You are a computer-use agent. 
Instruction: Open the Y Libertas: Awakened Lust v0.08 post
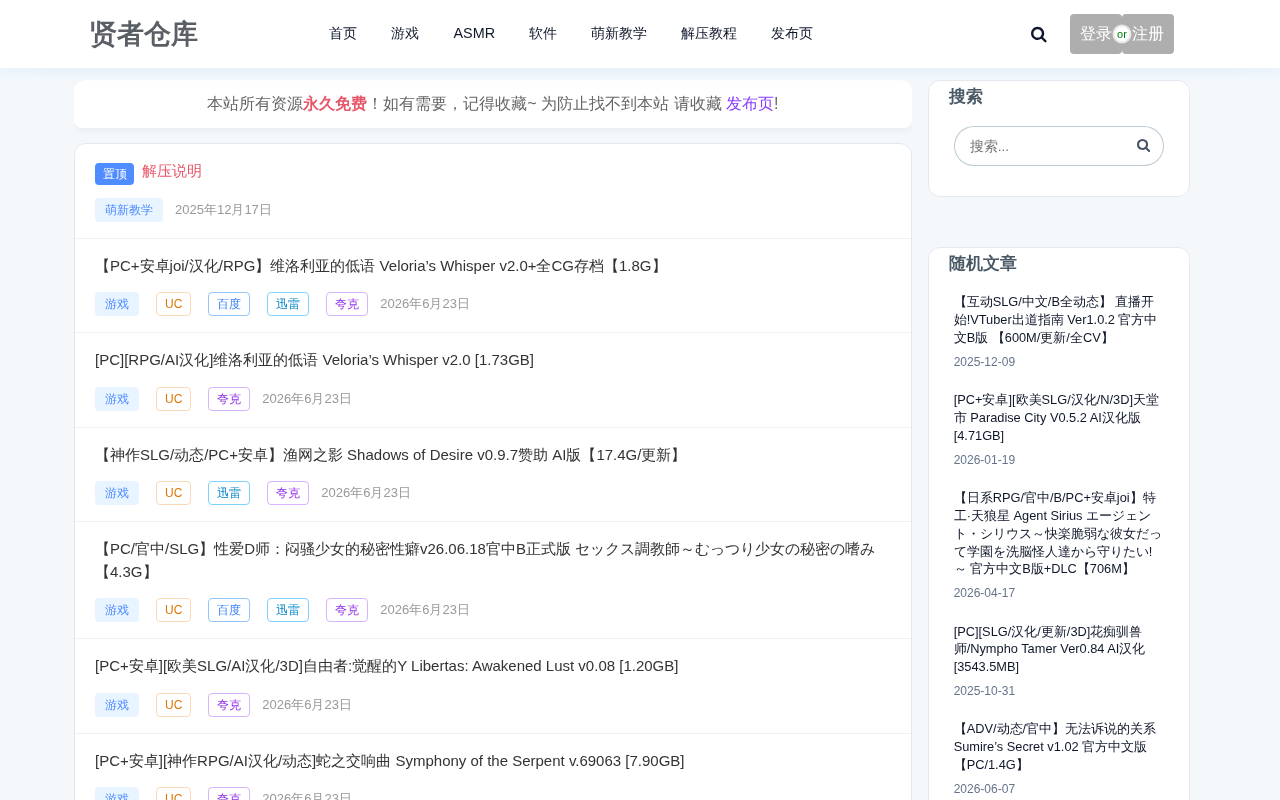tap(386, 666)
